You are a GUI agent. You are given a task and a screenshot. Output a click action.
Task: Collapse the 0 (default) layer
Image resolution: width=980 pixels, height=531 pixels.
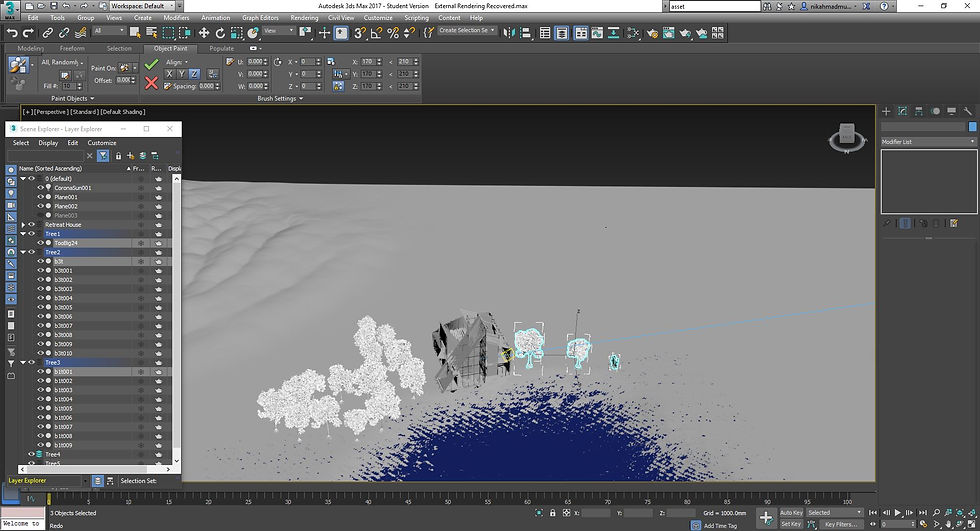pos(23,179)
